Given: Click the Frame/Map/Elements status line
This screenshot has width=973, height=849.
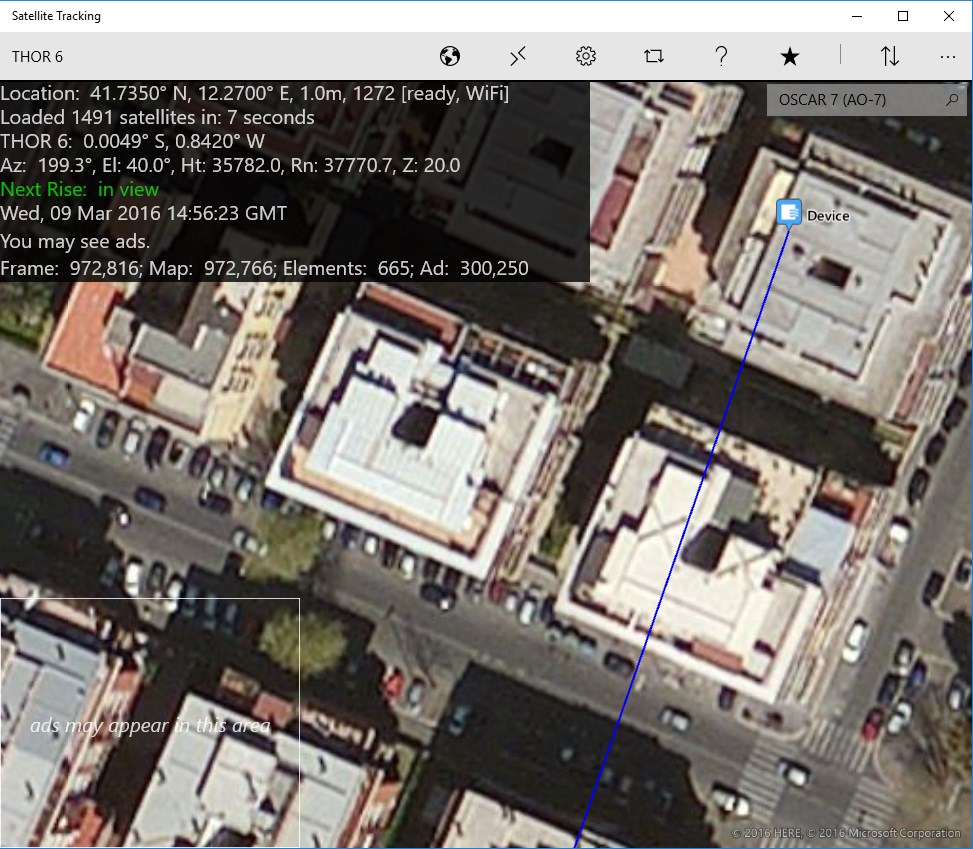Looking at the screenshot, I should tap(264, 268).
